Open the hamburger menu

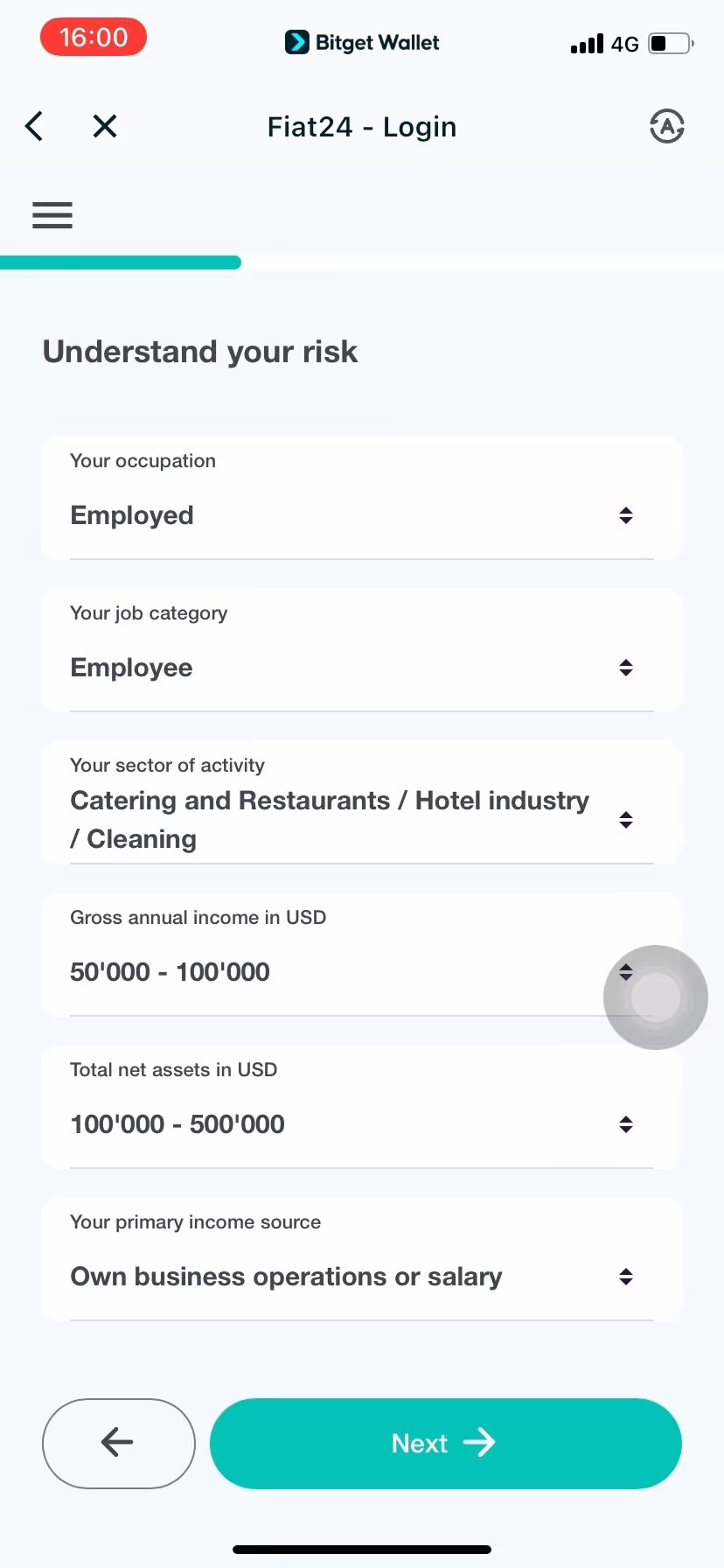click(52, 215)
